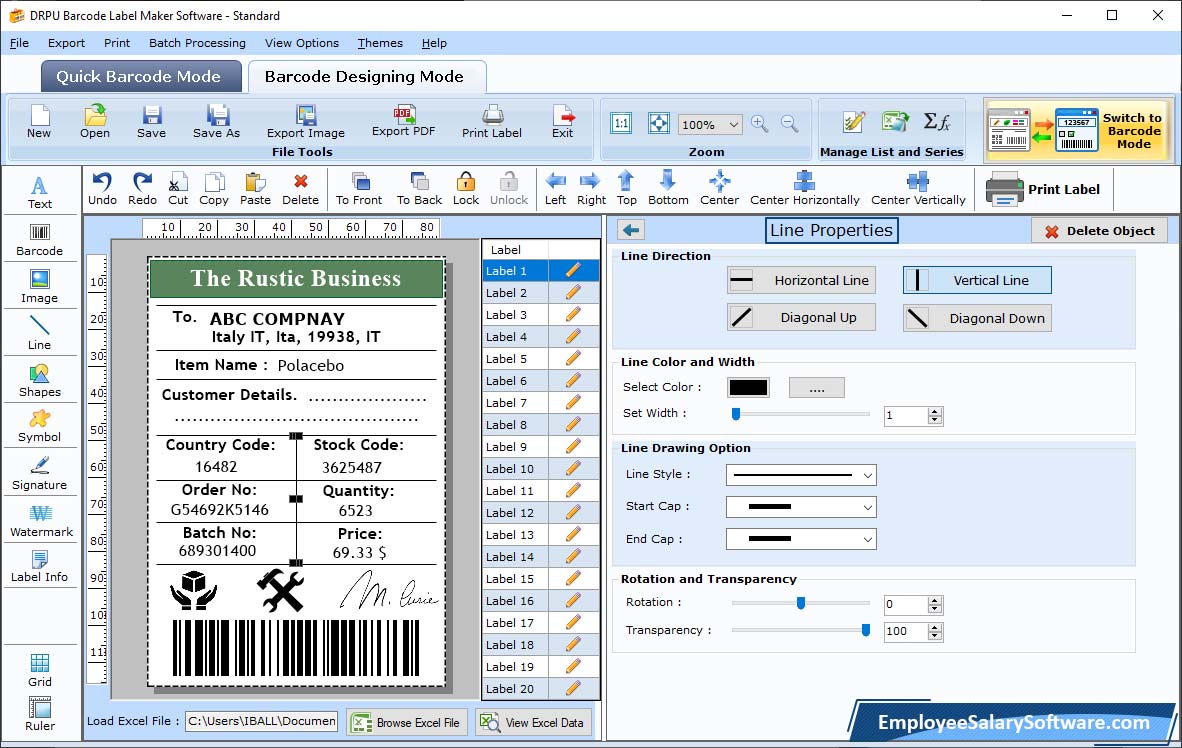Align object Left
1182x748 pixels.
coord(556,189)
